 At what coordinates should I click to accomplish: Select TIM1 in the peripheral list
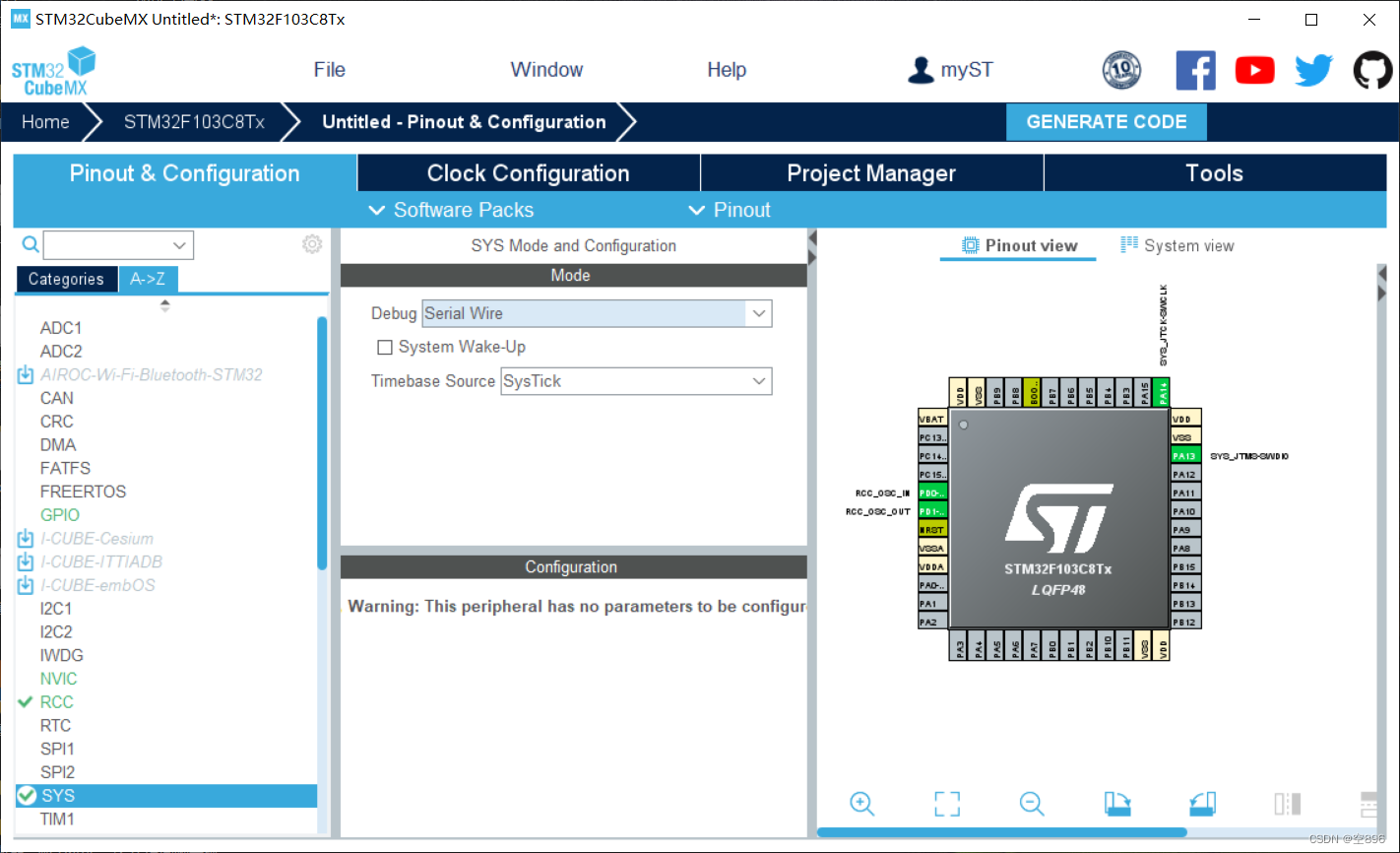pyautogui.click(x=57, y=820)
